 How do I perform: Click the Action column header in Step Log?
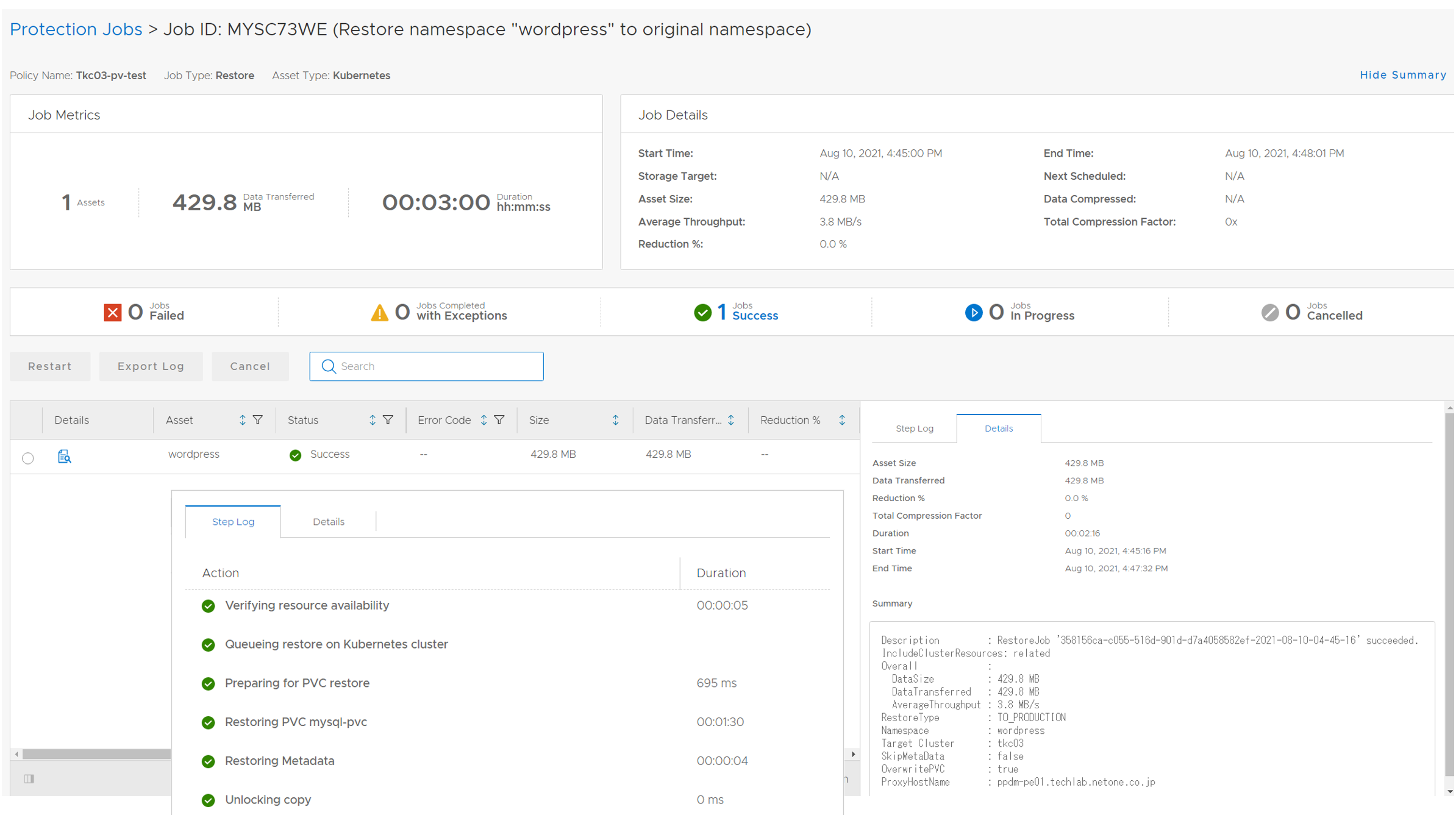click(220, 573)
